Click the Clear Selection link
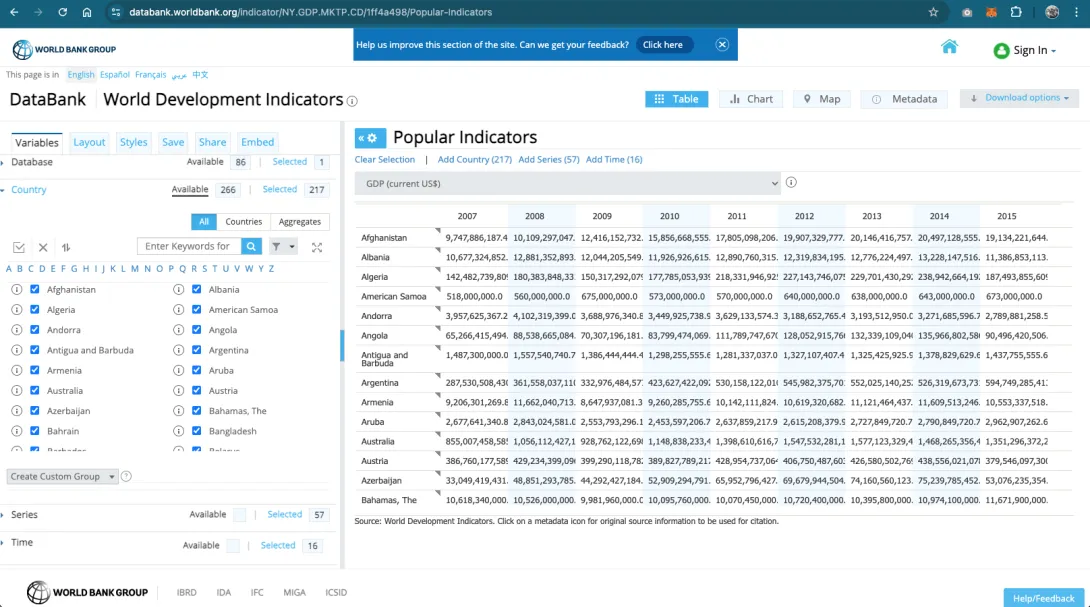The height and width of the screenshot is (607, 1090). [384, 159]
